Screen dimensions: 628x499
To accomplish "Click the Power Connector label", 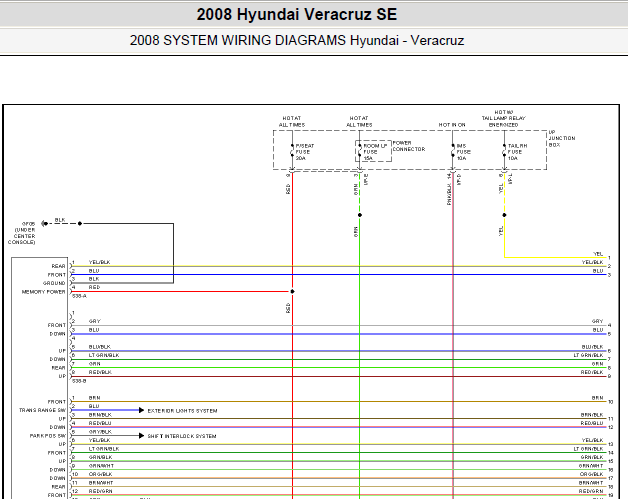I will (409, 146).
